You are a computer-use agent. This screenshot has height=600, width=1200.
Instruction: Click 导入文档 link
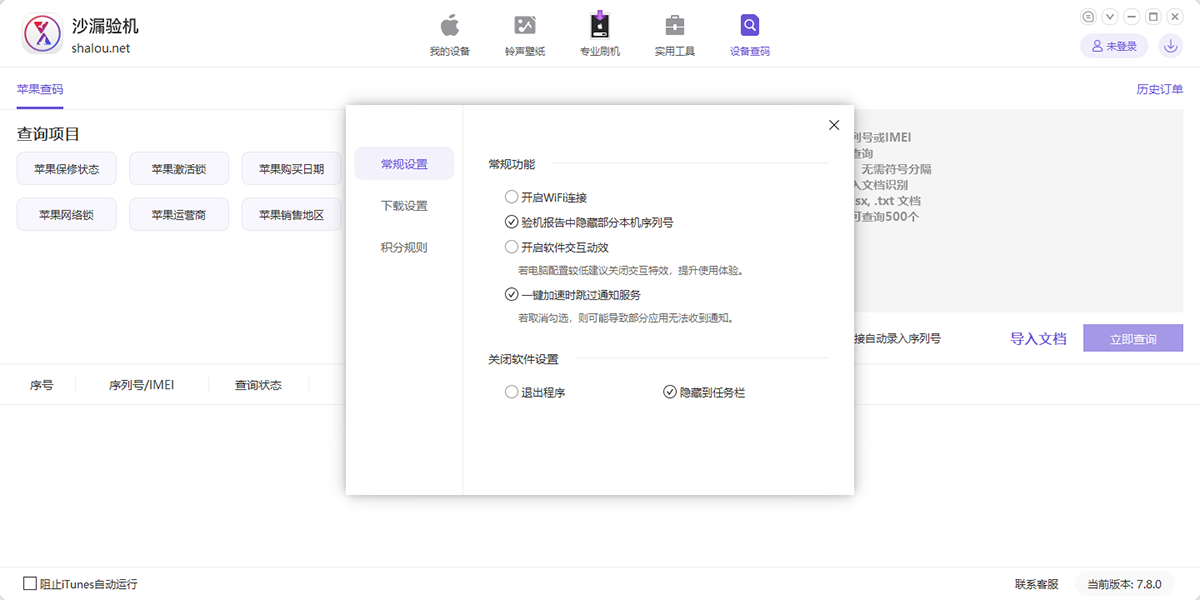1038,339
